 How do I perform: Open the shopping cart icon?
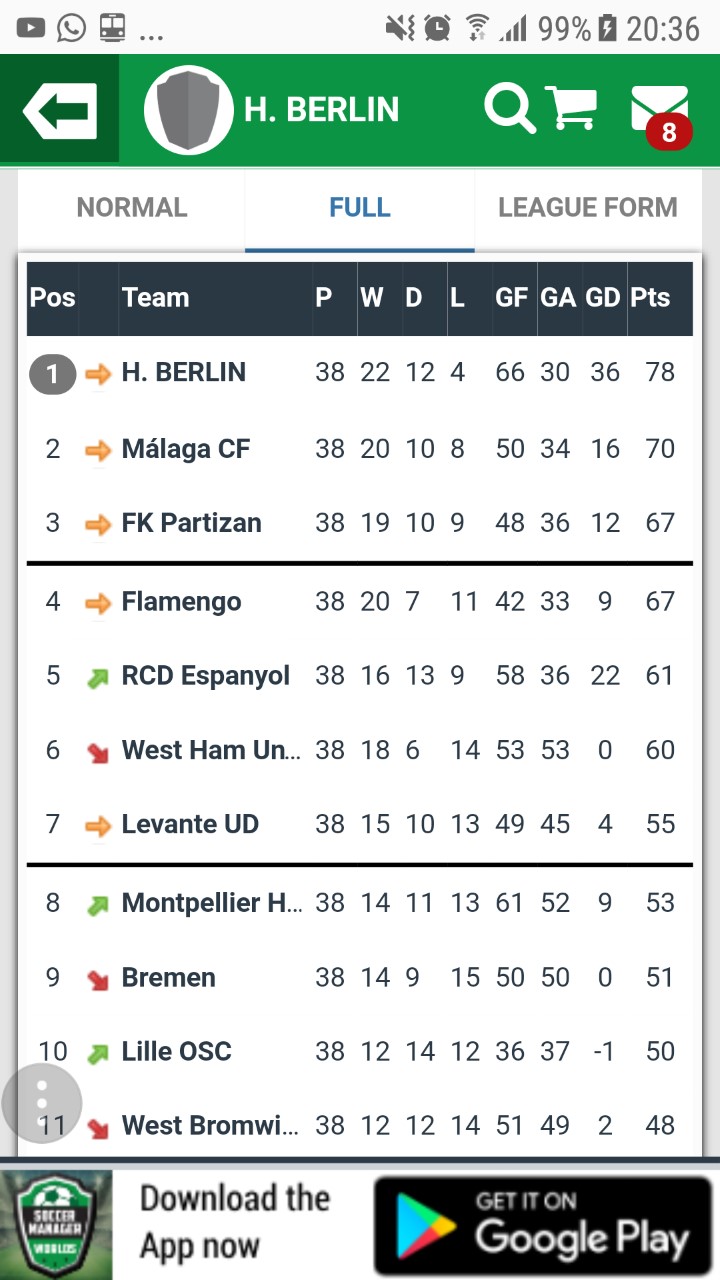(571, 107)
